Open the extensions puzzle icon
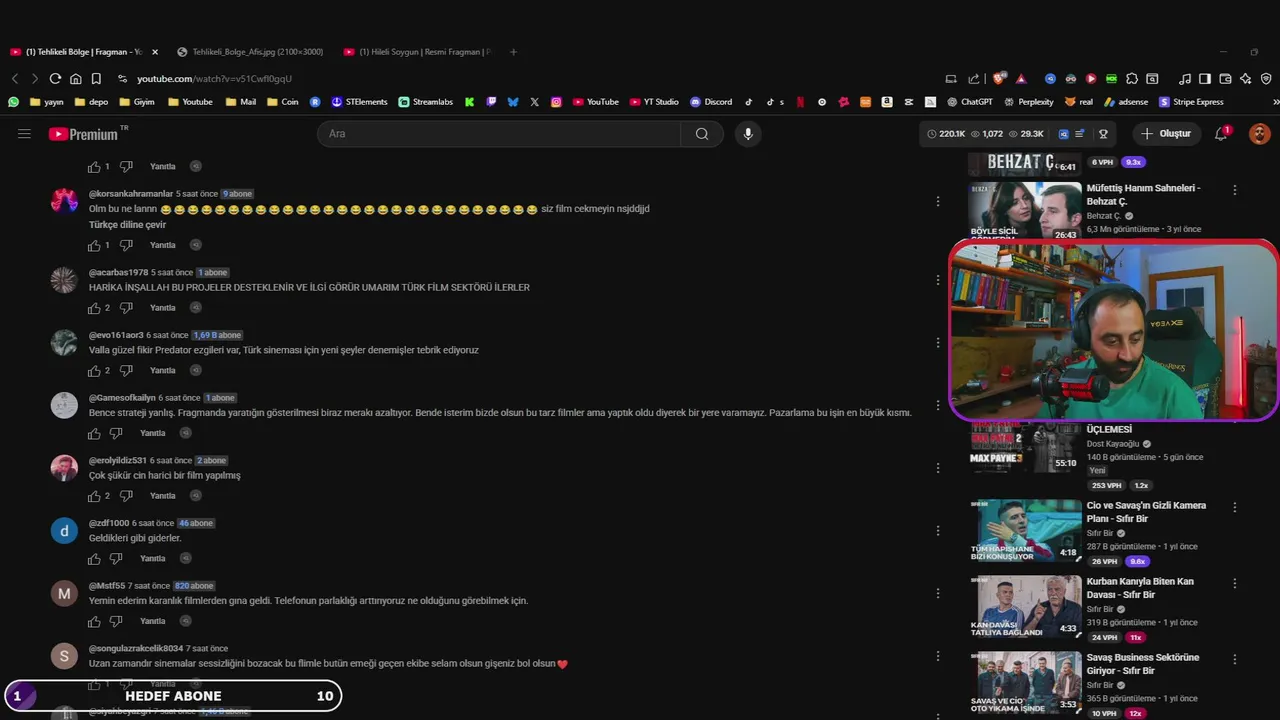The width and height of the screenshot is (1280, 720). [x=1132, y=79]
